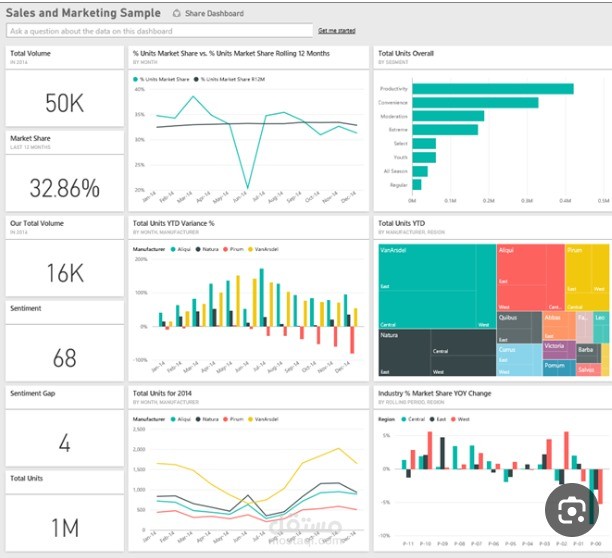Click Natura legend dot in YTD Variance chart
This screenshot has width=612, height=558.
pos(198,249)
